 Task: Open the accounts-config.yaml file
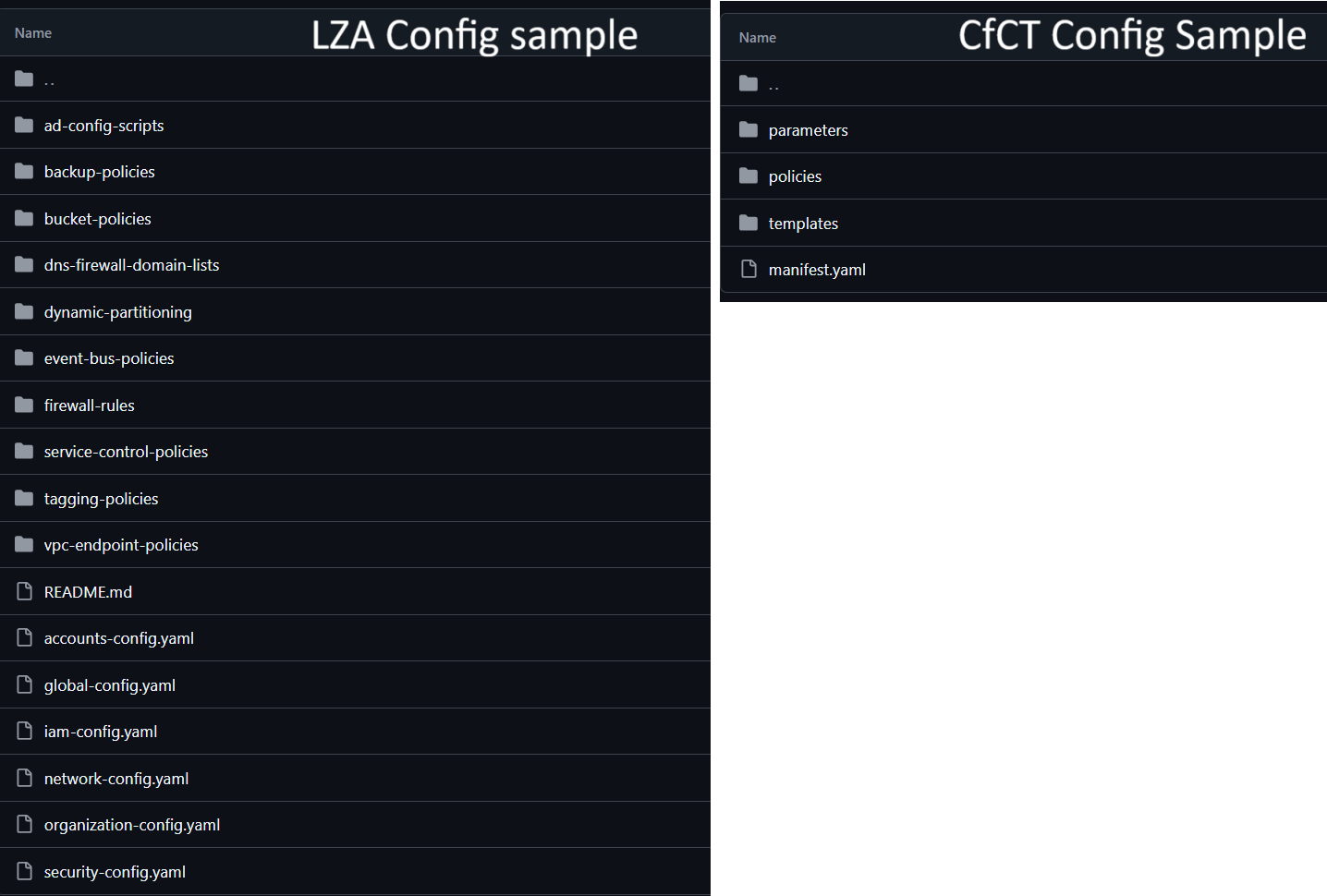tap(119, 638)
